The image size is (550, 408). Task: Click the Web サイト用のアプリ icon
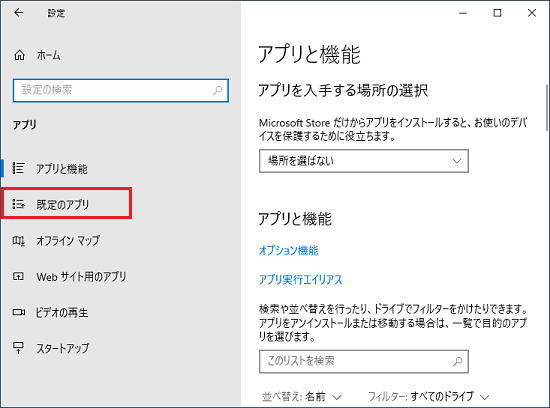18,276
